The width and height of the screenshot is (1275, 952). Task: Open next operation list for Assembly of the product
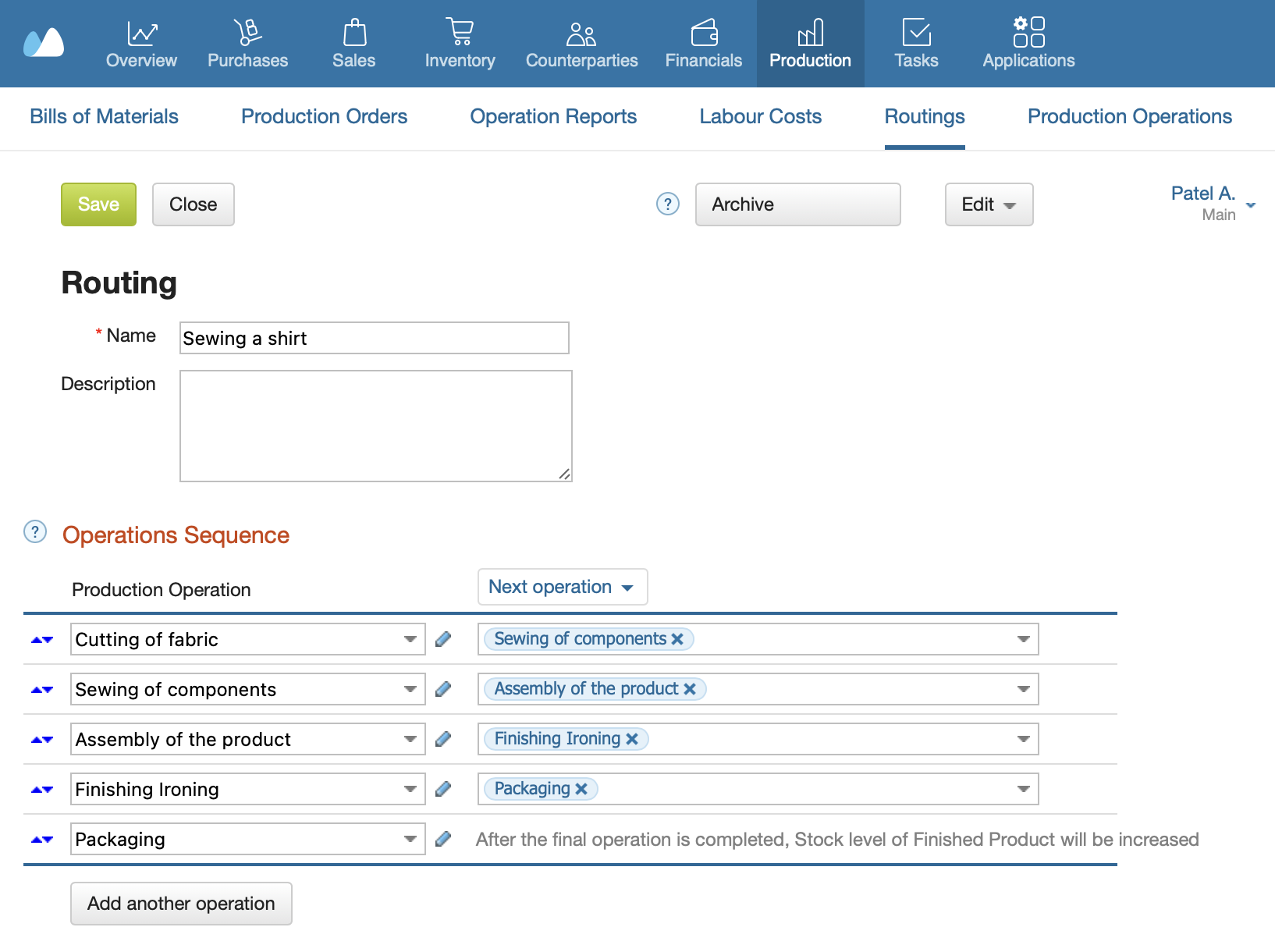1024,739
